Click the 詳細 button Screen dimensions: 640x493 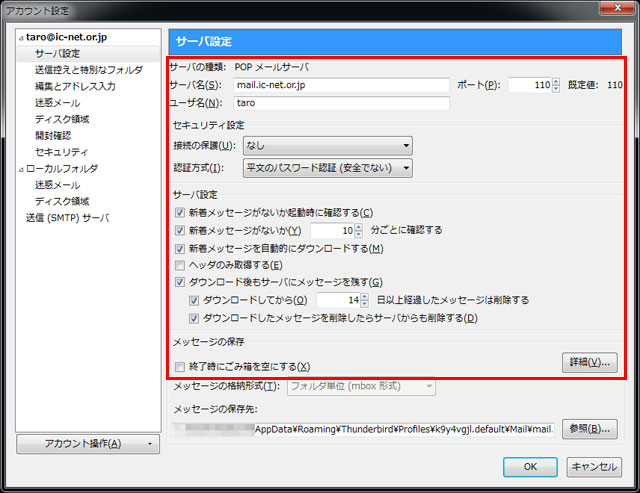(589, 361)
